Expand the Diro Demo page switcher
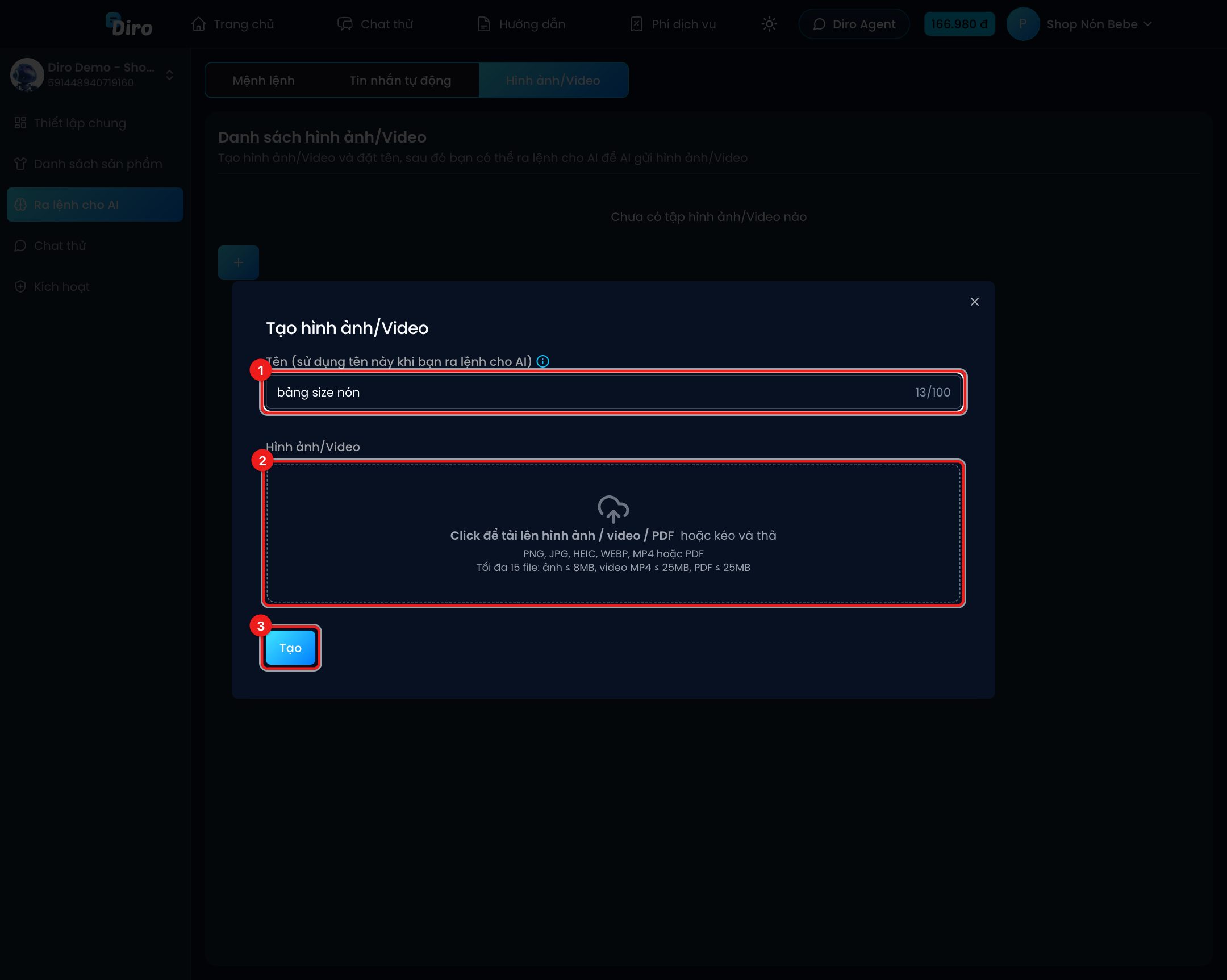Screen dimensions: 1227x980 click(170, 75)
